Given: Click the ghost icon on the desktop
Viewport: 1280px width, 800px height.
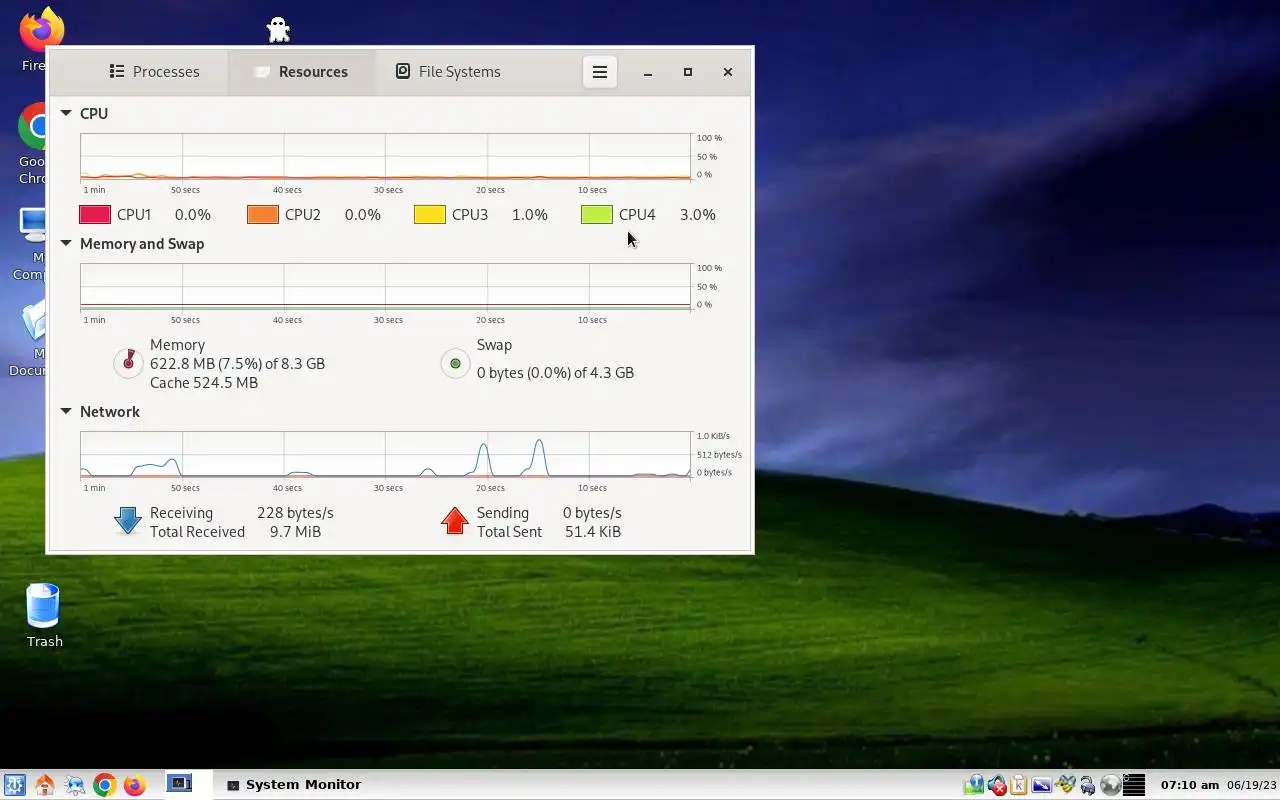Looking at the screenshot, I should point(278,29).
